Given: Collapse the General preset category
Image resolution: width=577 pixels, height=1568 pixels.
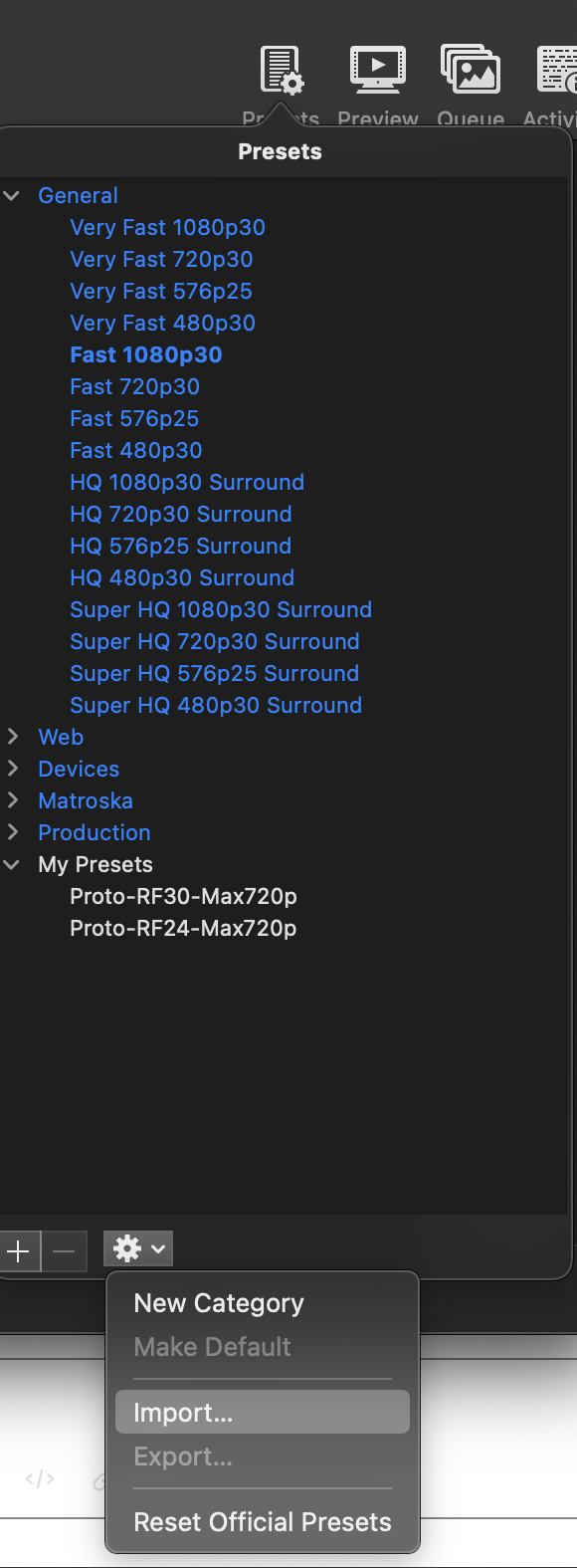Looking at the screenshot, I should coord(13,195).
